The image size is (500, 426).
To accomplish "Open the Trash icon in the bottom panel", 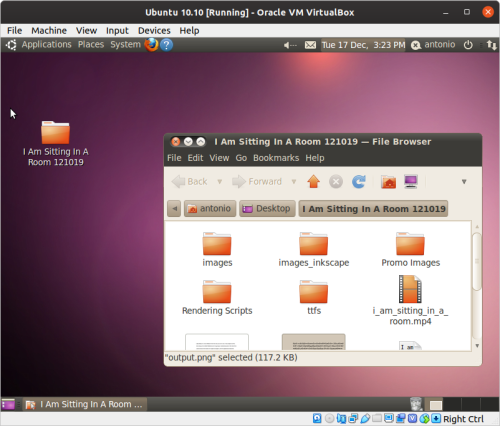I will (416, 404).
